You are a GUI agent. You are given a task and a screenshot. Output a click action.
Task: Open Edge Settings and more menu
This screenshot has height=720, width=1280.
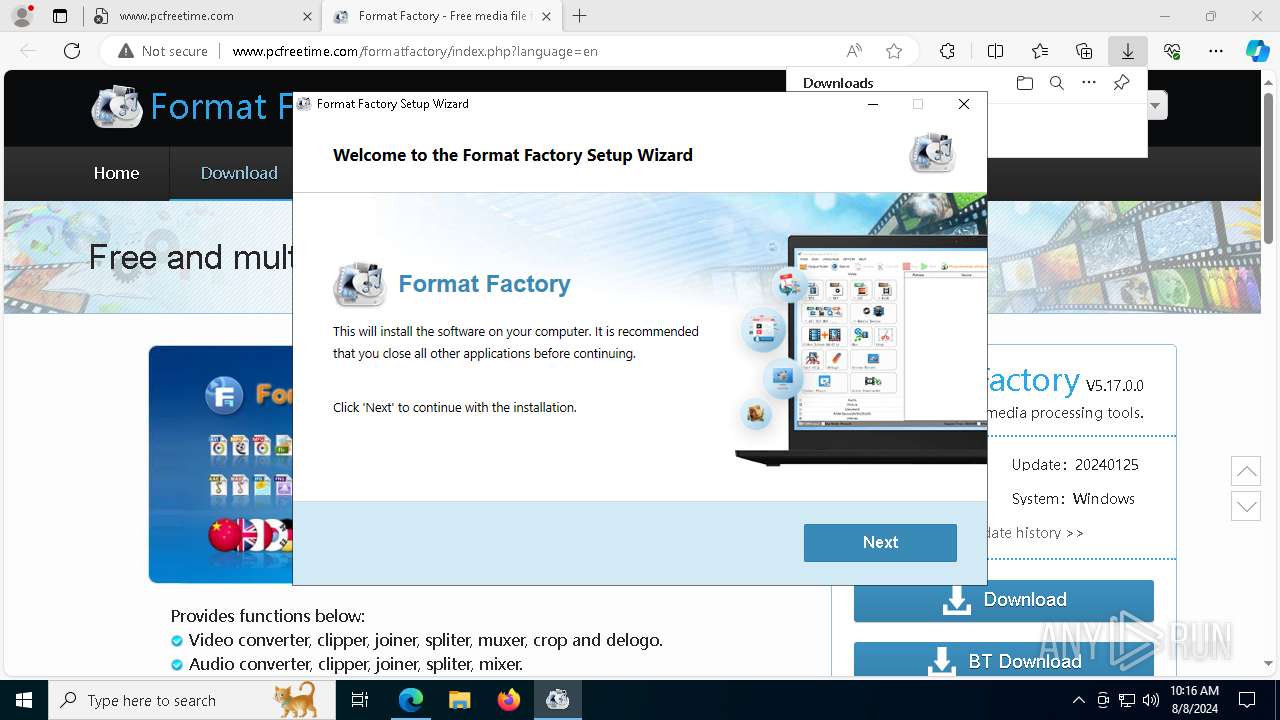coord(1216,51)
